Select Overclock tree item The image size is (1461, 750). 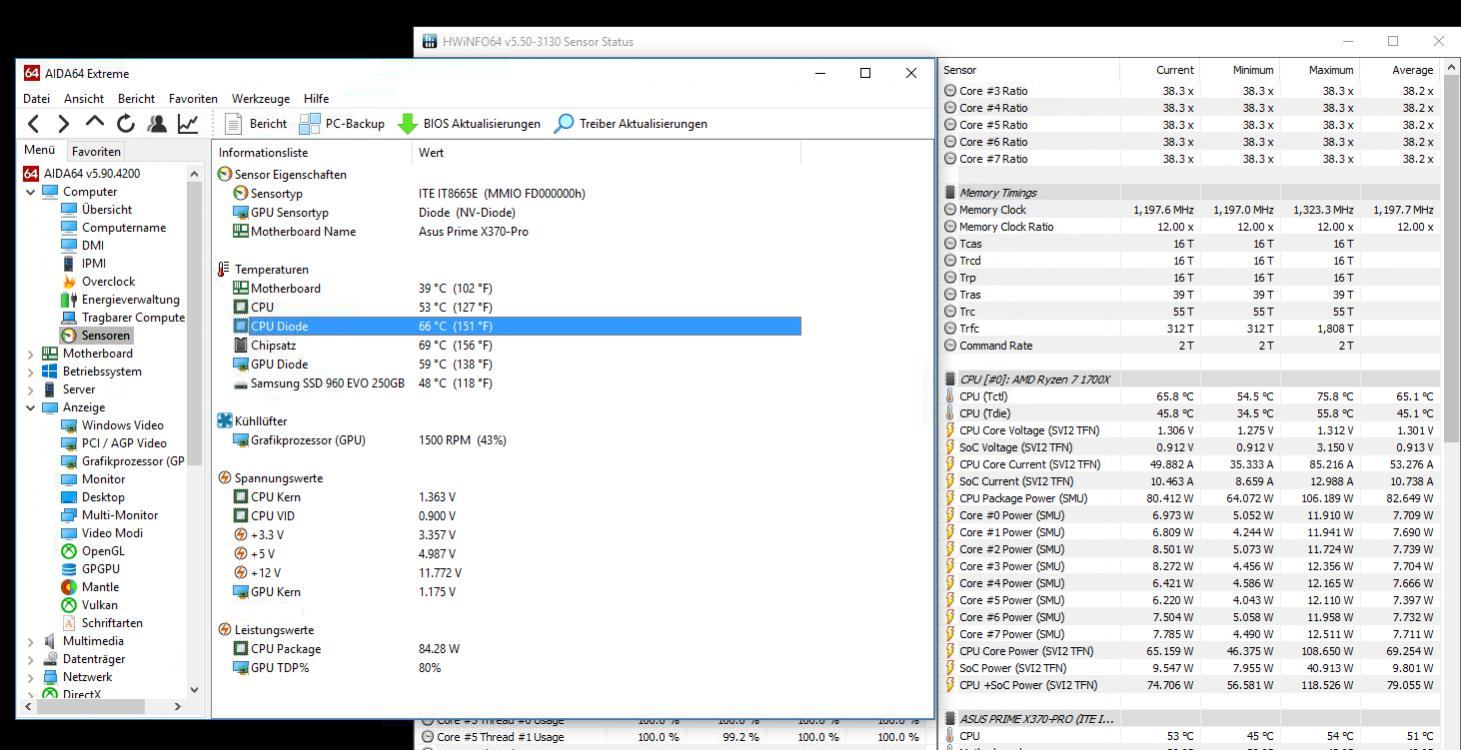point(98,282)
